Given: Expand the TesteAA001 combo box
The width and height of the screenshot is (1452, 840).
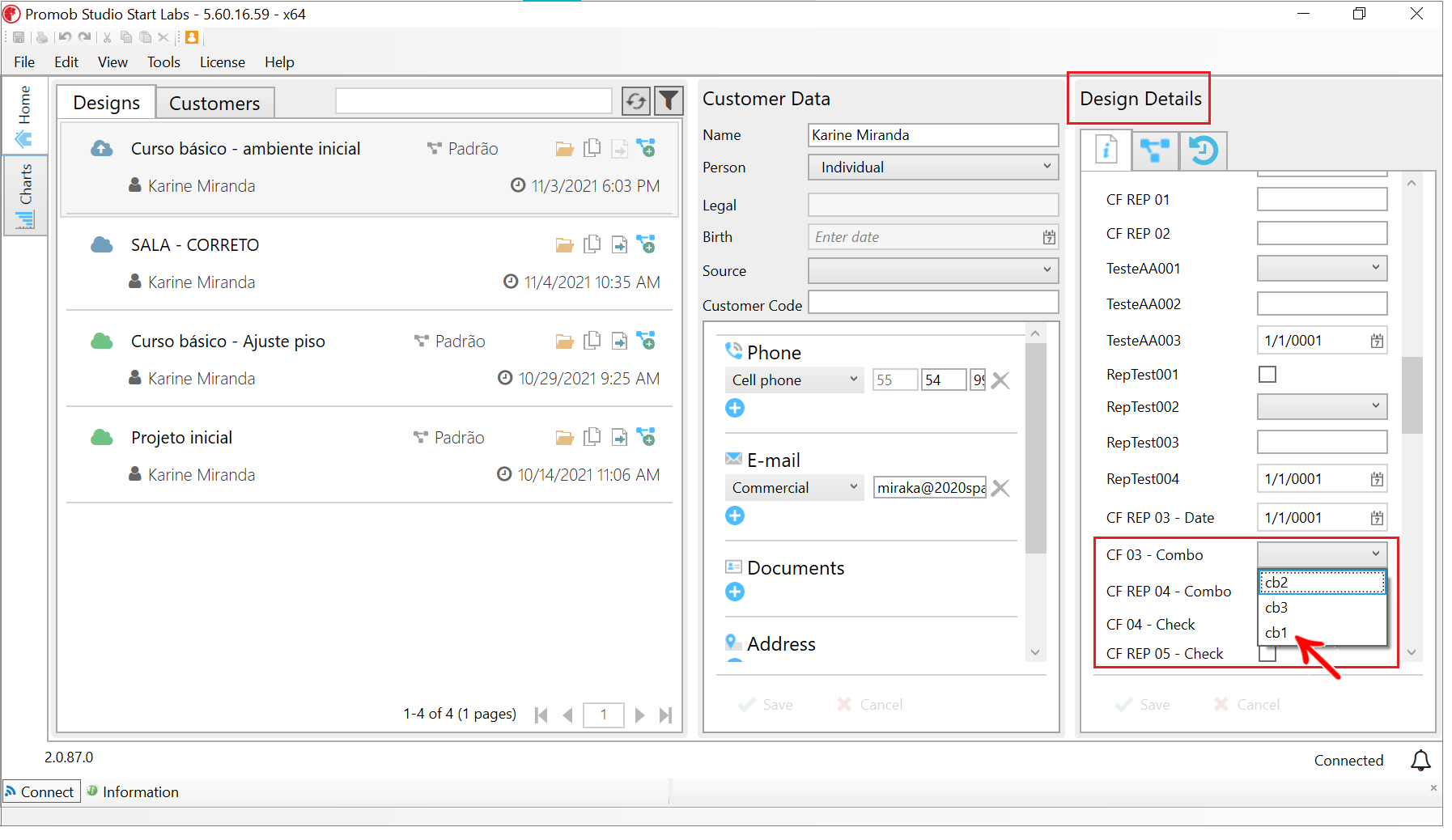Looking at the screenshot, I should (1322, 268).
